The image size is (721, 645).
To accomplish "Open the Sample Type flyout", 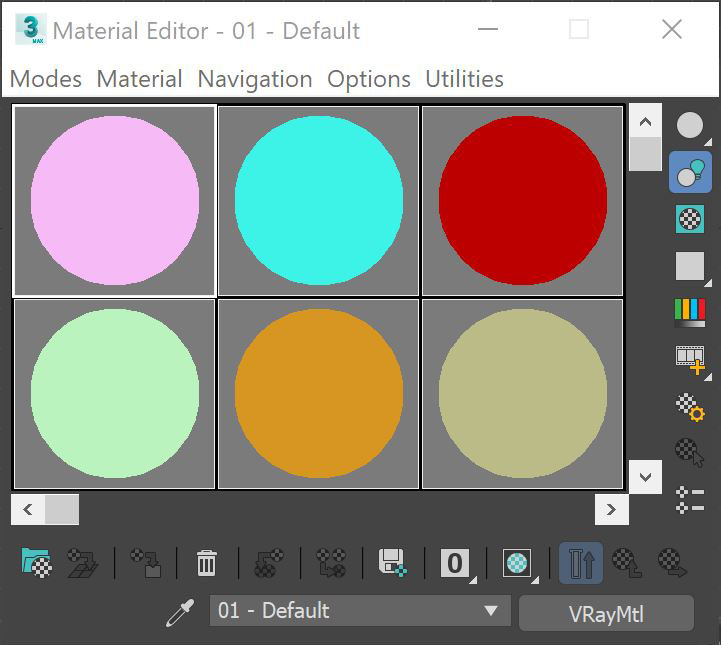I will click(690, 127).
